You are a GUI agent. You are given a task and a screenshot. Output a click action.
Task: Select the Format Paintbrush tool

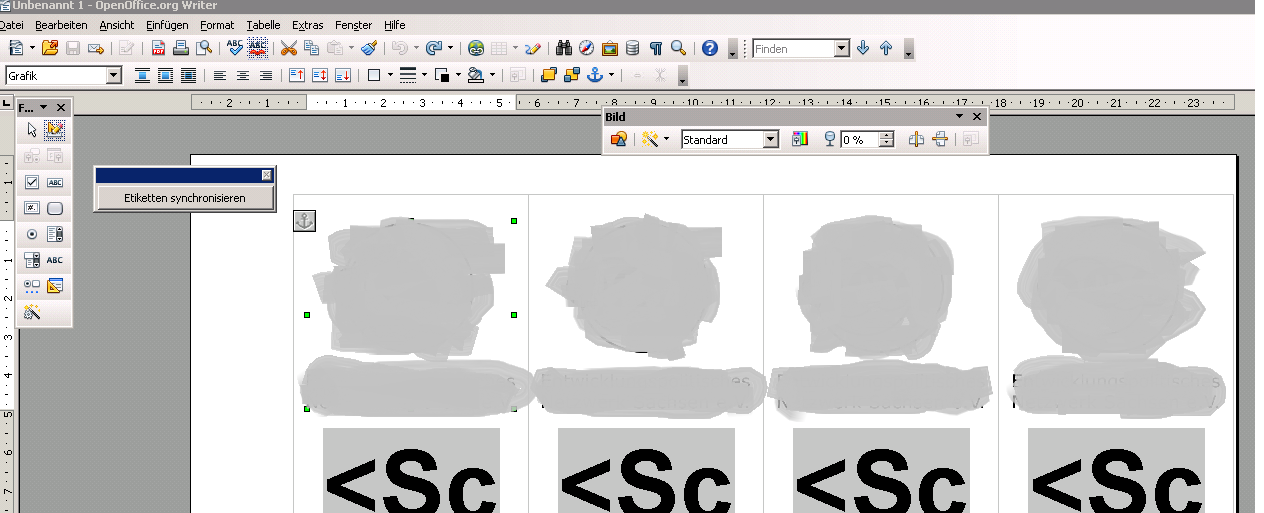click(369, 48)
